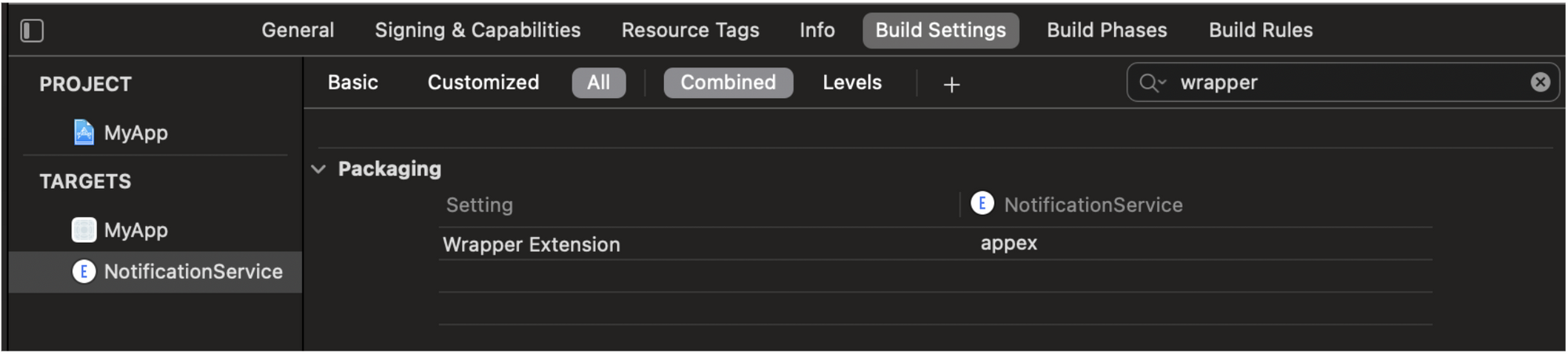The height and width of the screenshot is (356, 1568).
Task: Toggle the project navigator sidebar icon
Action: pos(32,31)
